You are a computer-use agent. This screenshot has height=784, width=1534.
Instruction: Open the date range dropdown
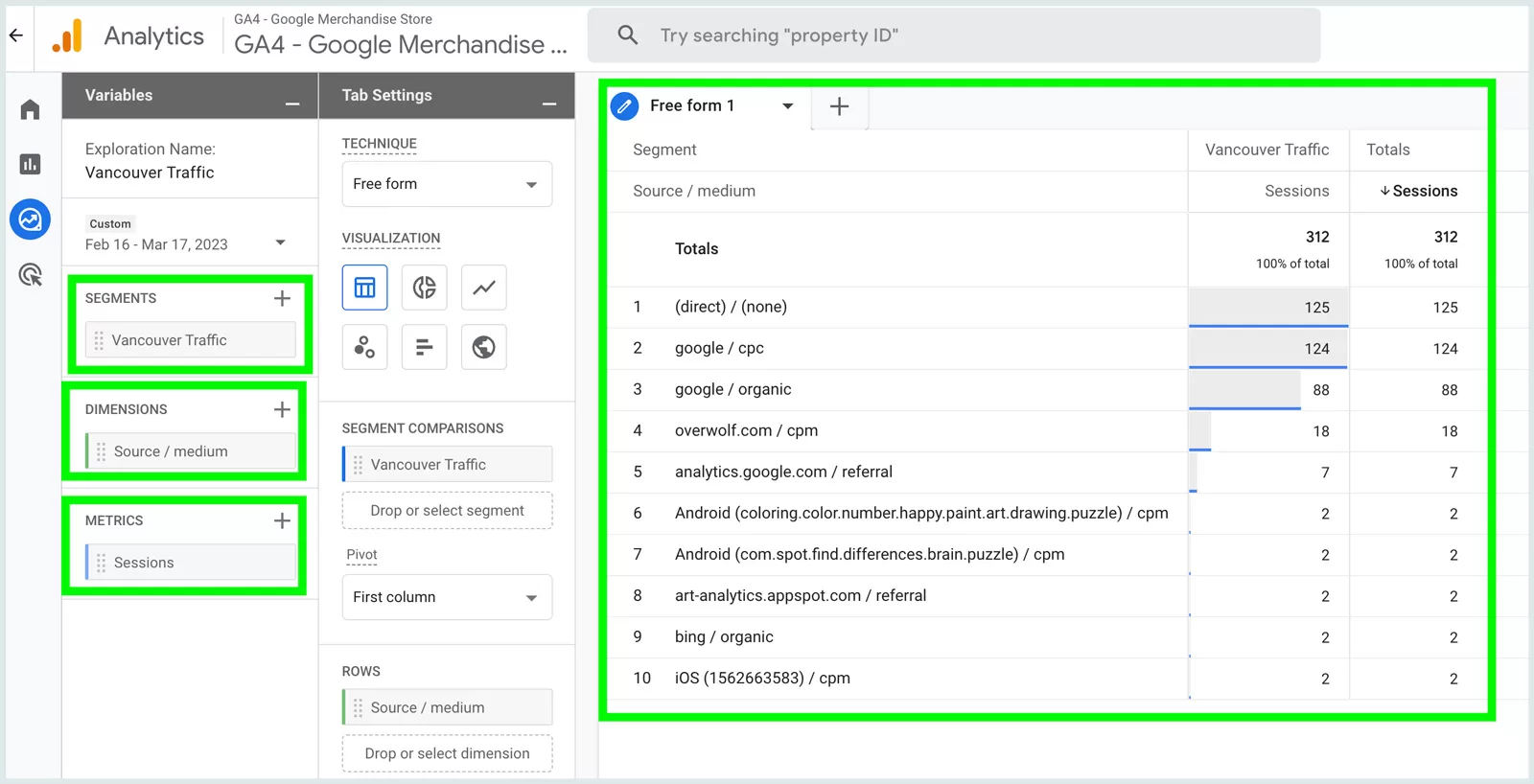(280, 243)
